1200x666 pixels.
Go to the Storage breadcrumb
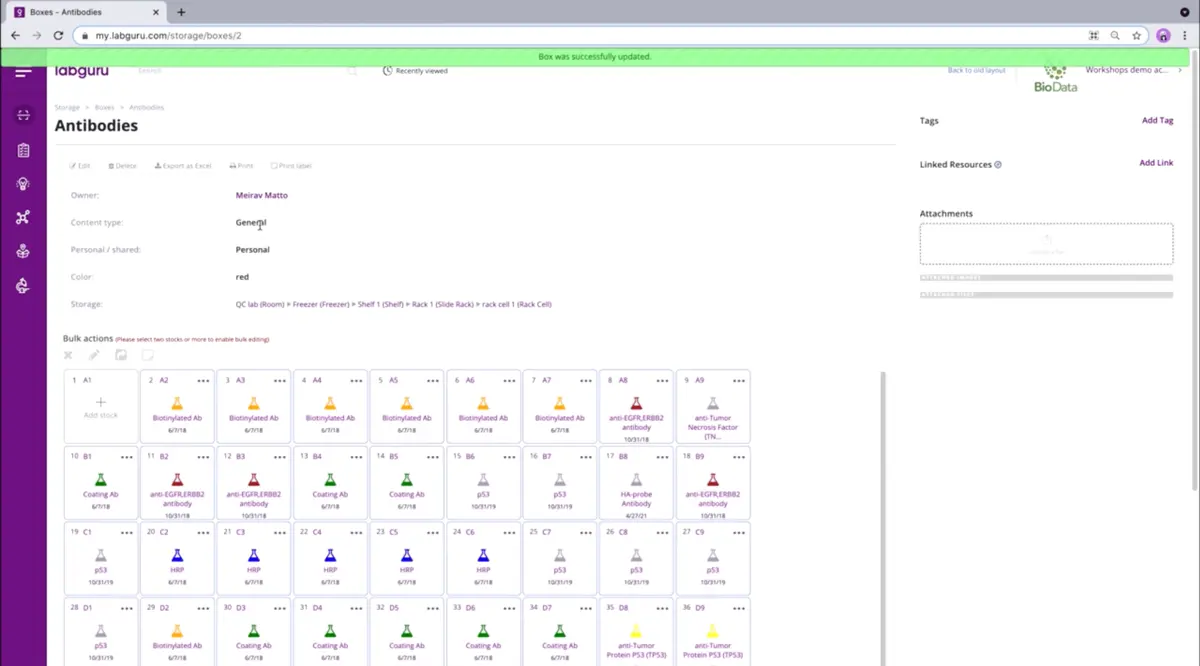tap(67, 107)
